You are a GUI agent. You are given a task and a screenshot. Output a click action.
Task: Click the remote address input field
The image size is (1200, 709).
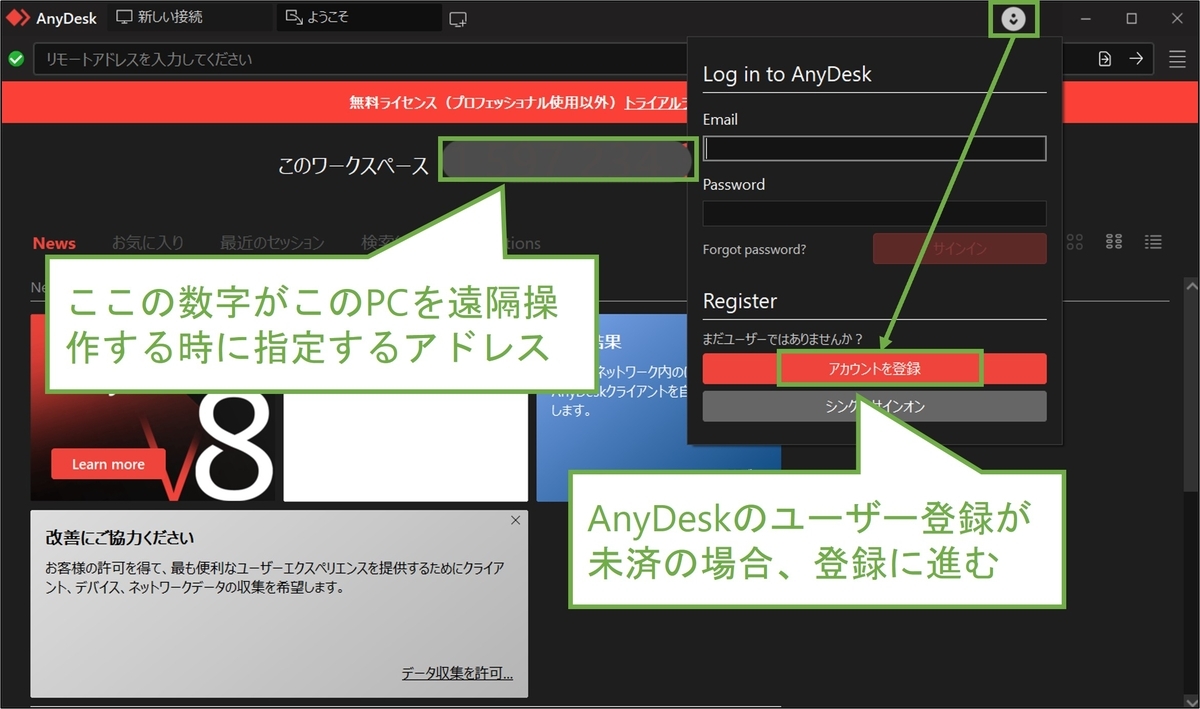pos(360,59)
